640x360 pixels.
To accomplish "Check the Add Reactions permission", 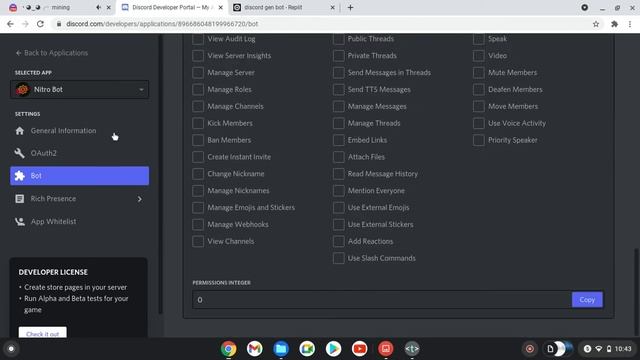I will click(338, 241).
